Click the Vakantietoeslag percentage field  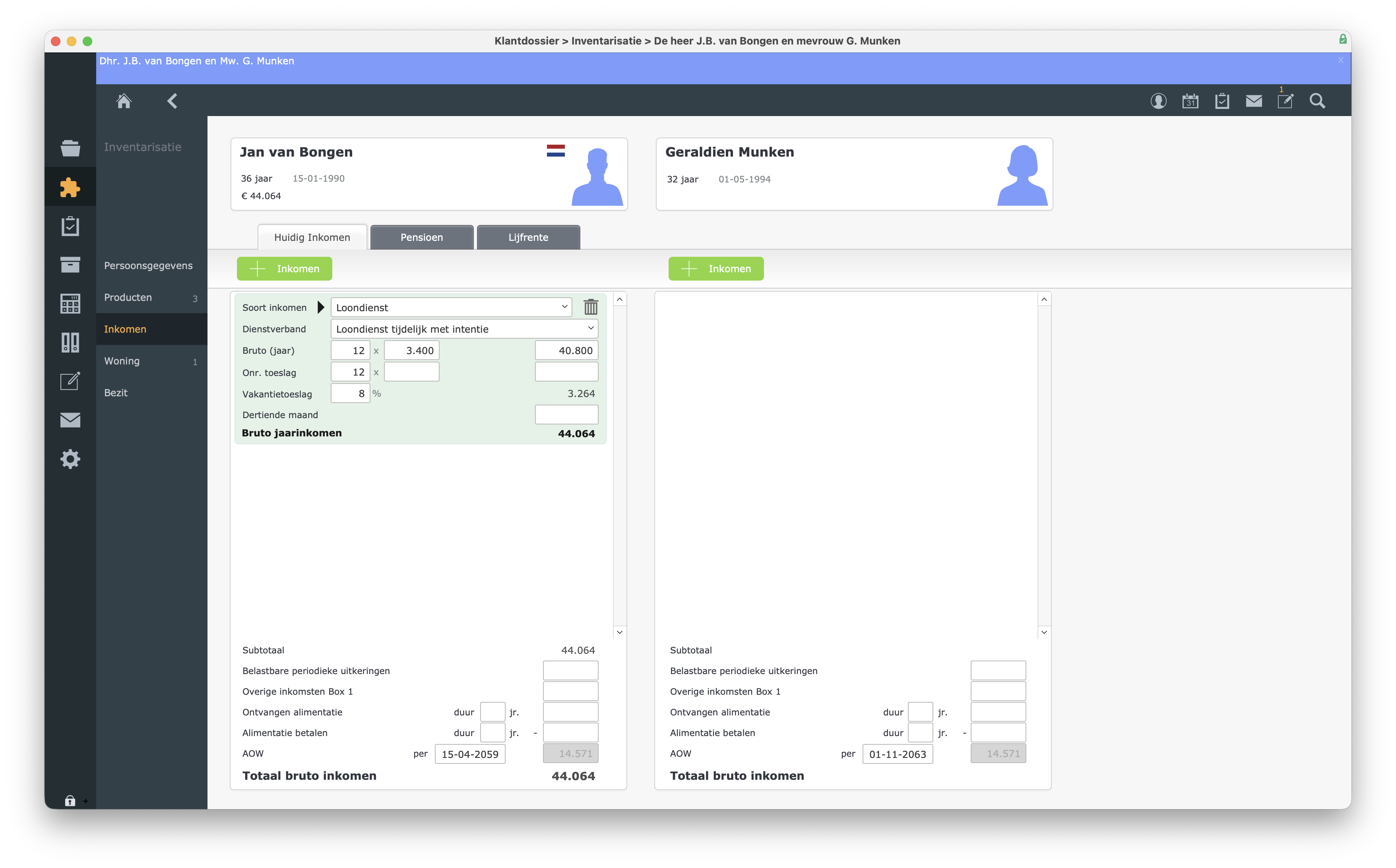coord(350,394)
